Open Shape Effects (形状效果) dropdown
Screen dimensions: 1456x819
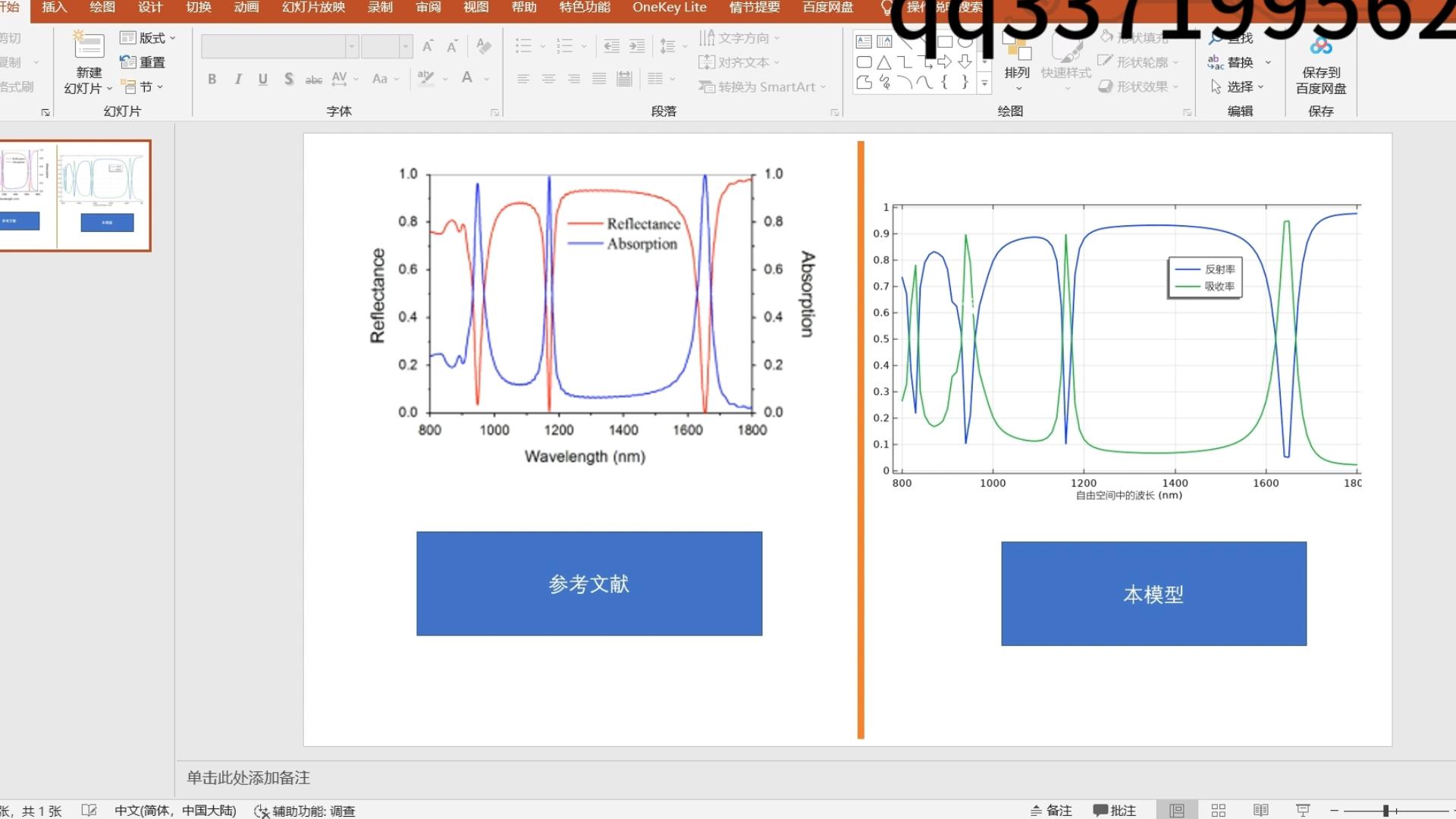pos(1138,86)
